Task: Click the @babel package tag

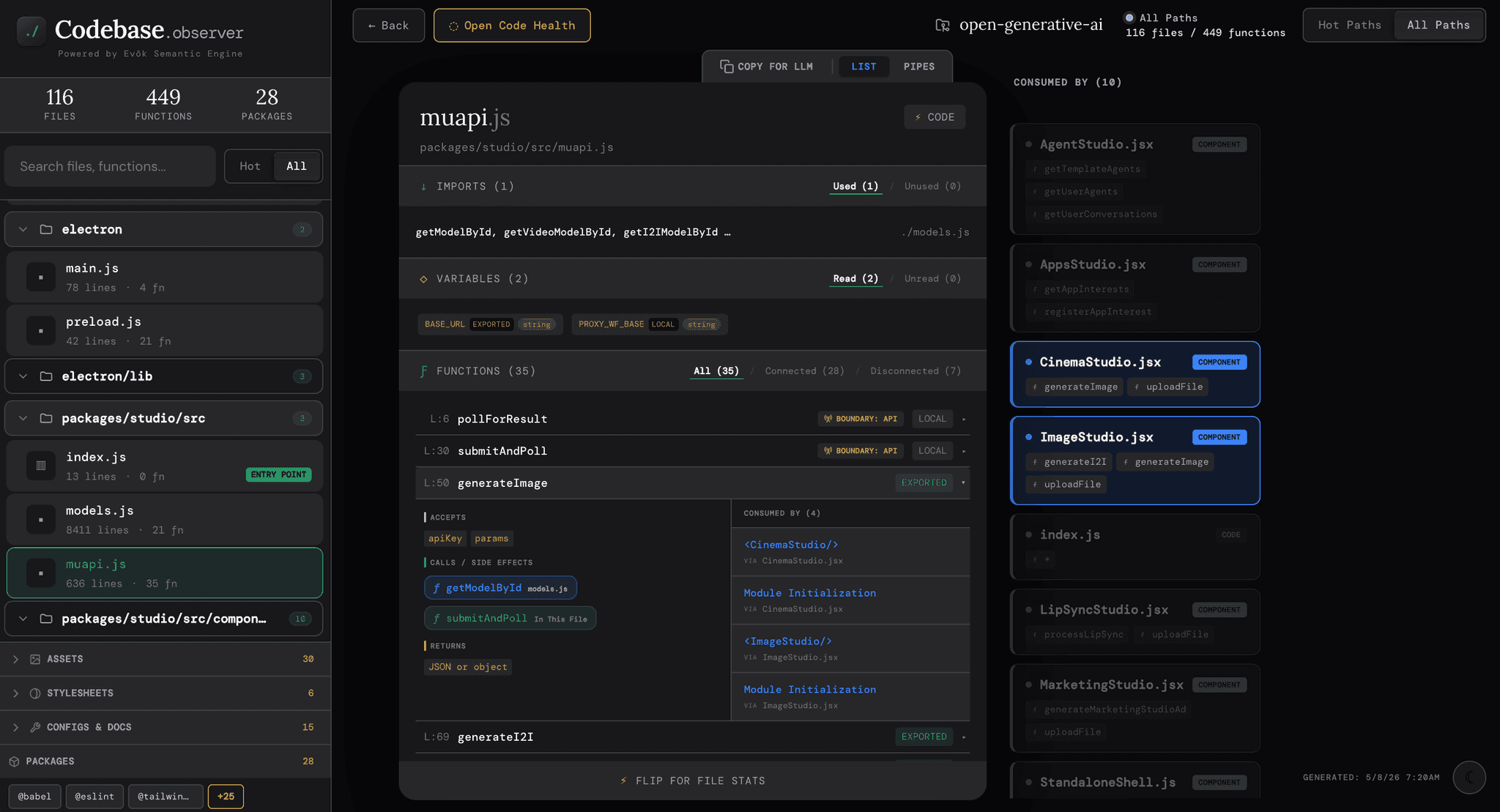Action: coord(34,797)
